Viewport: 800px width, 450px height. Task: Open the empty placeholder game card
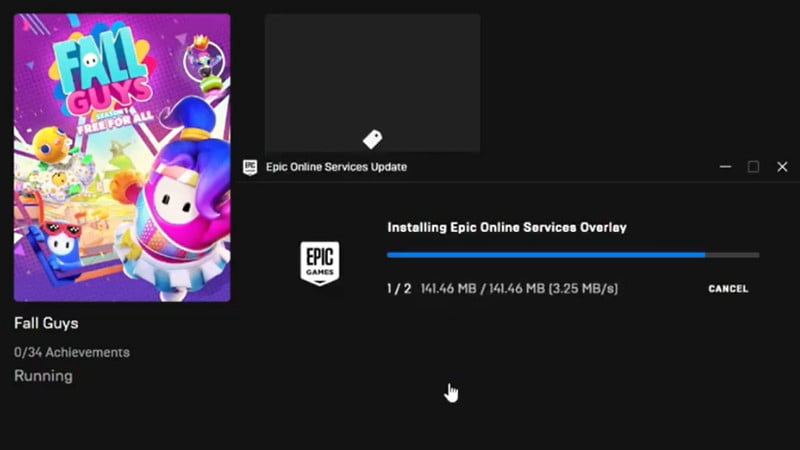372,83
